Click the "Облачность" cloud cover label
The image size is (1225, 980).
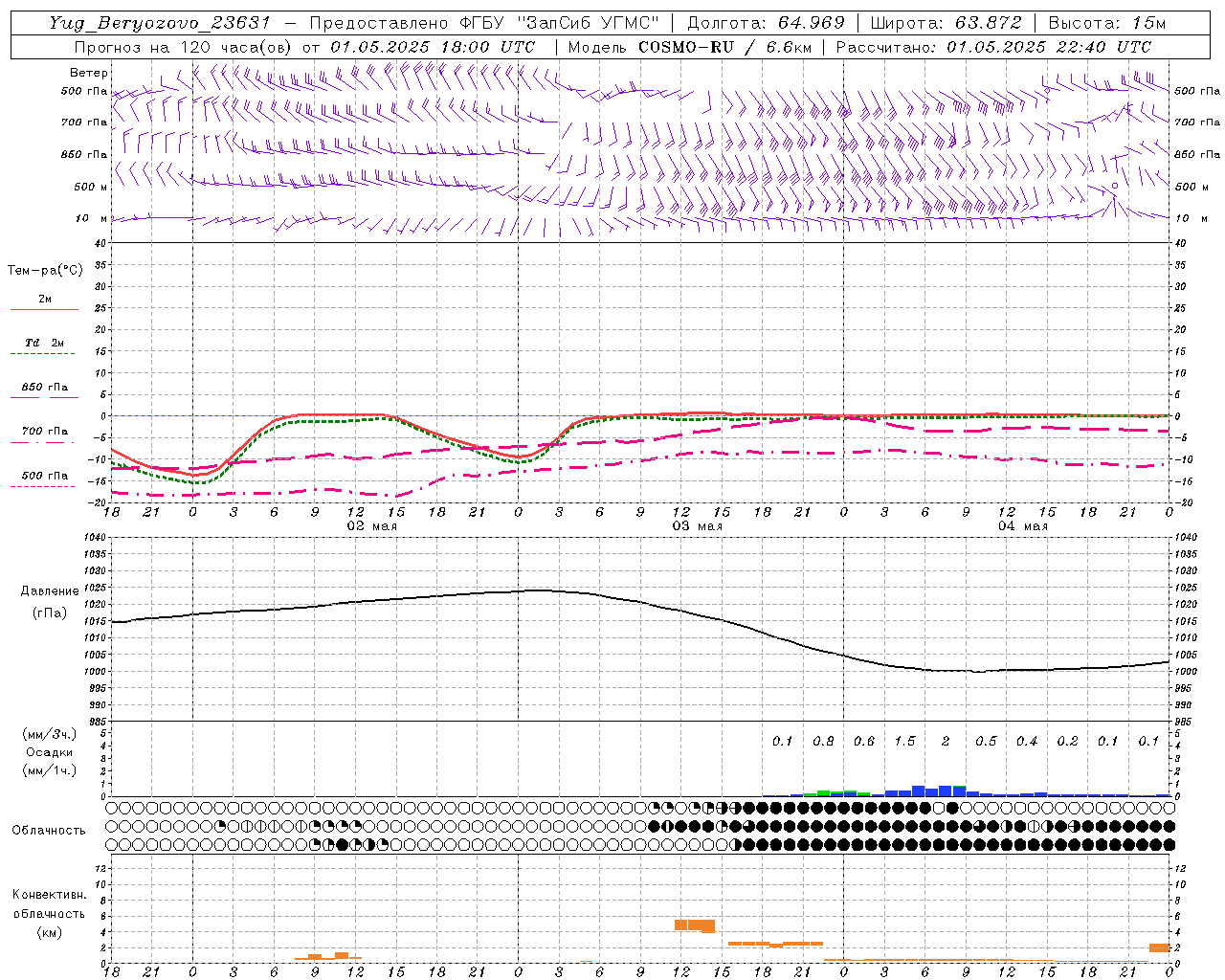pos(49,831)
